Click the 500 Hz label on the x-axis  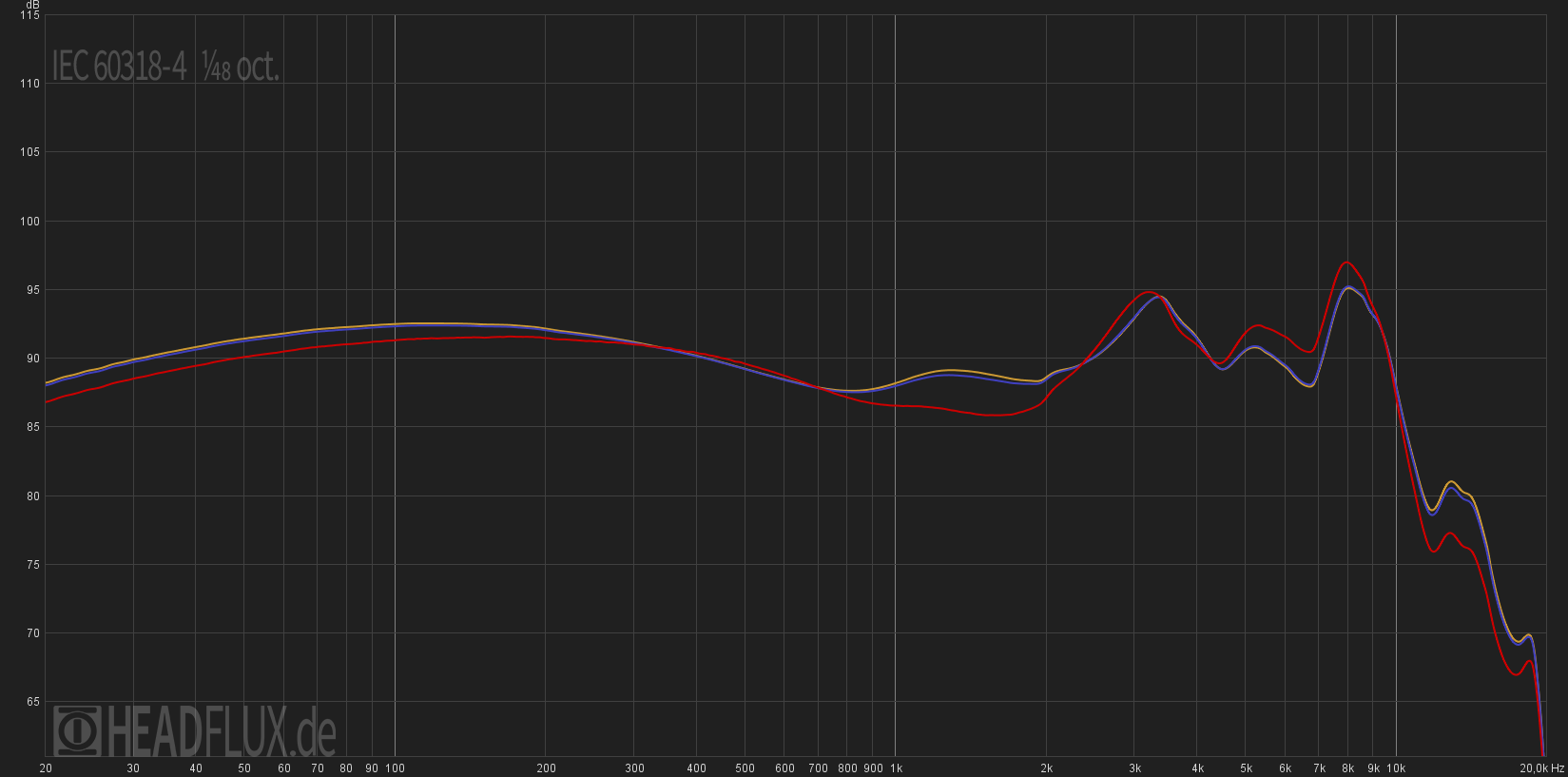[745, 768]
